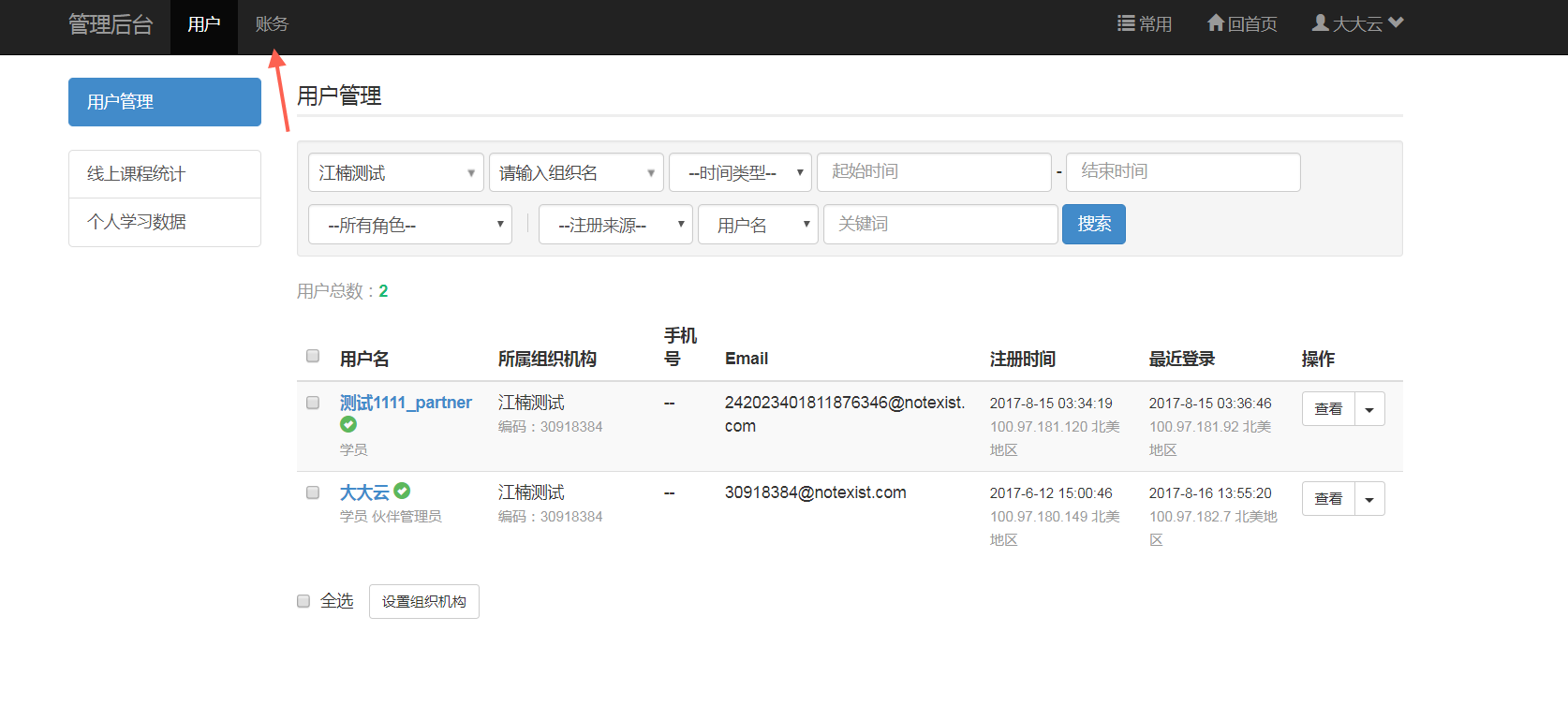The width and height of the screenshot is (1568, 705).
Task: Open the 测试1111_partner user link
Action: (406, 403)
